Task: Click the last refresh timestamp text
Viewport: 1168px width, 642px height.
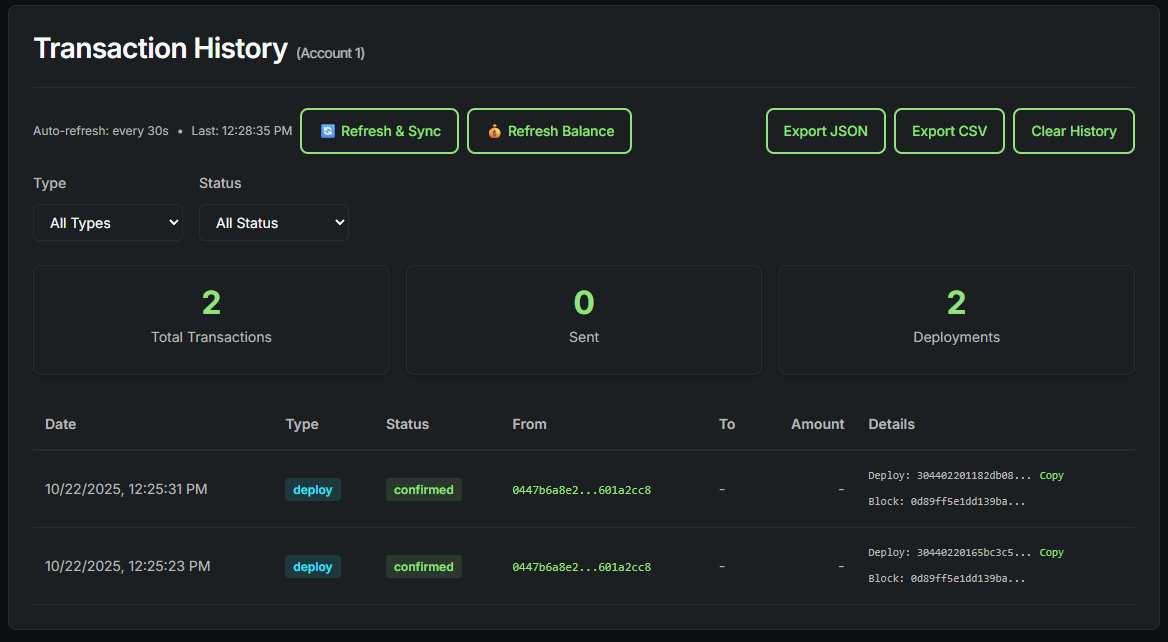Action: [241, 130]
